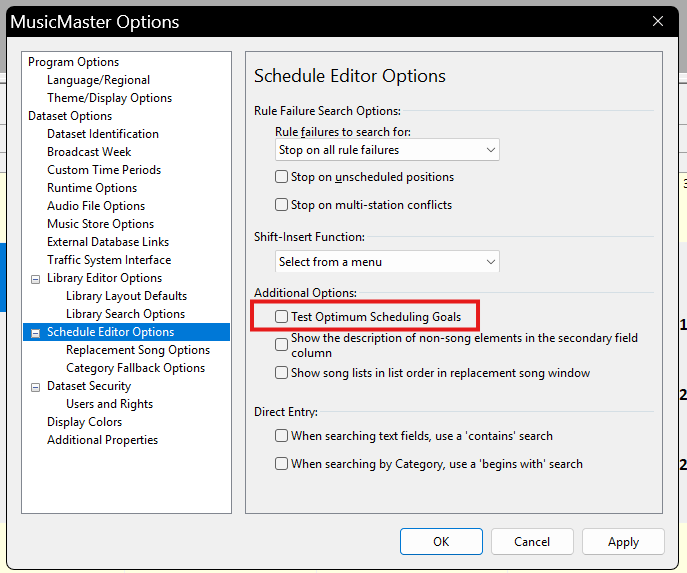
Task: Open Audio File Options
Action: (x=96, y=205)
